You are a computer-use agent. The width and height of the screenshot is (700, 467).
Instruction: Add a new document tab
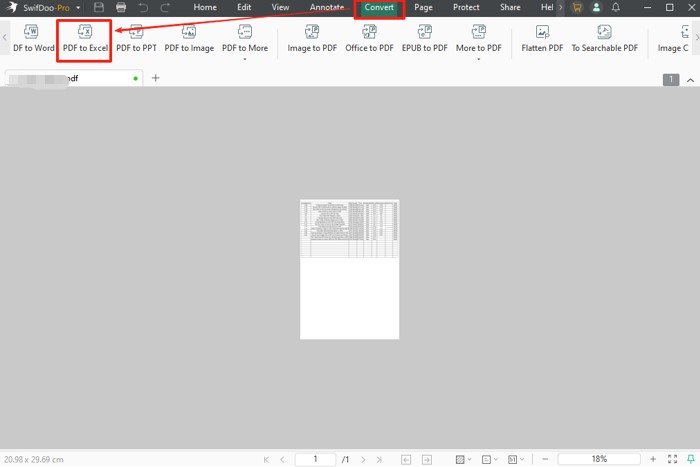(x=155, y=78)
